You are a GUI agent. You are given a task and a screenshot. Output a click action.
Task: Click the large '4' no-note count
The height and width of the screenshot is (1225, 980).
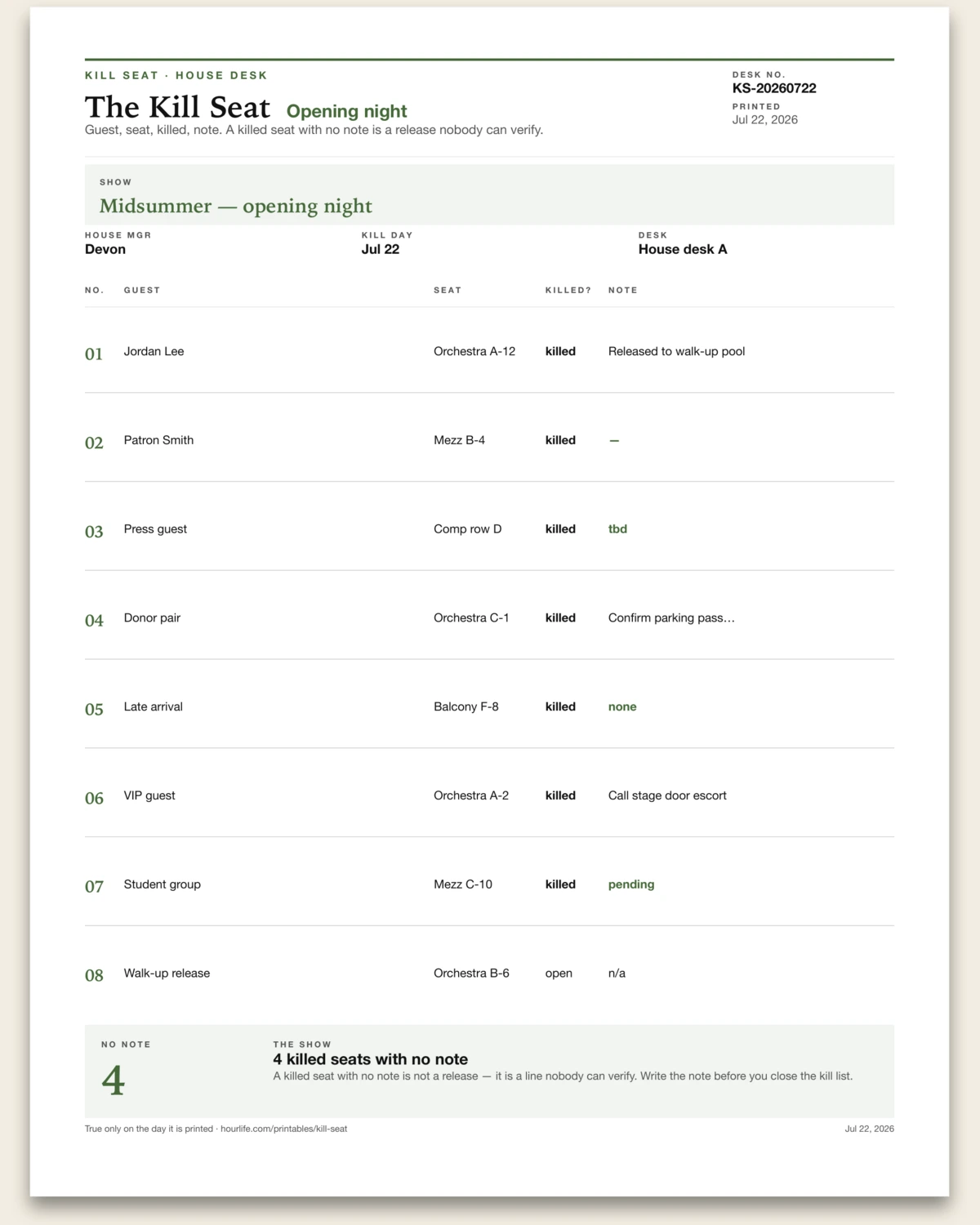[113, 1080]
